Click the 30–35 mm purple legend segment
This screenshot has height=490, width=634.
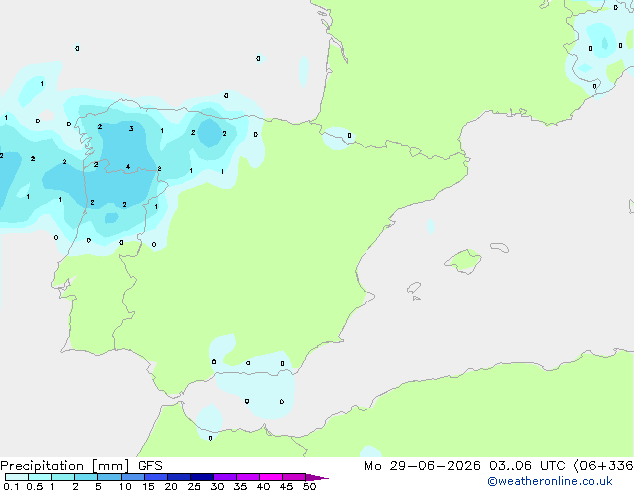tap(225, 477)
